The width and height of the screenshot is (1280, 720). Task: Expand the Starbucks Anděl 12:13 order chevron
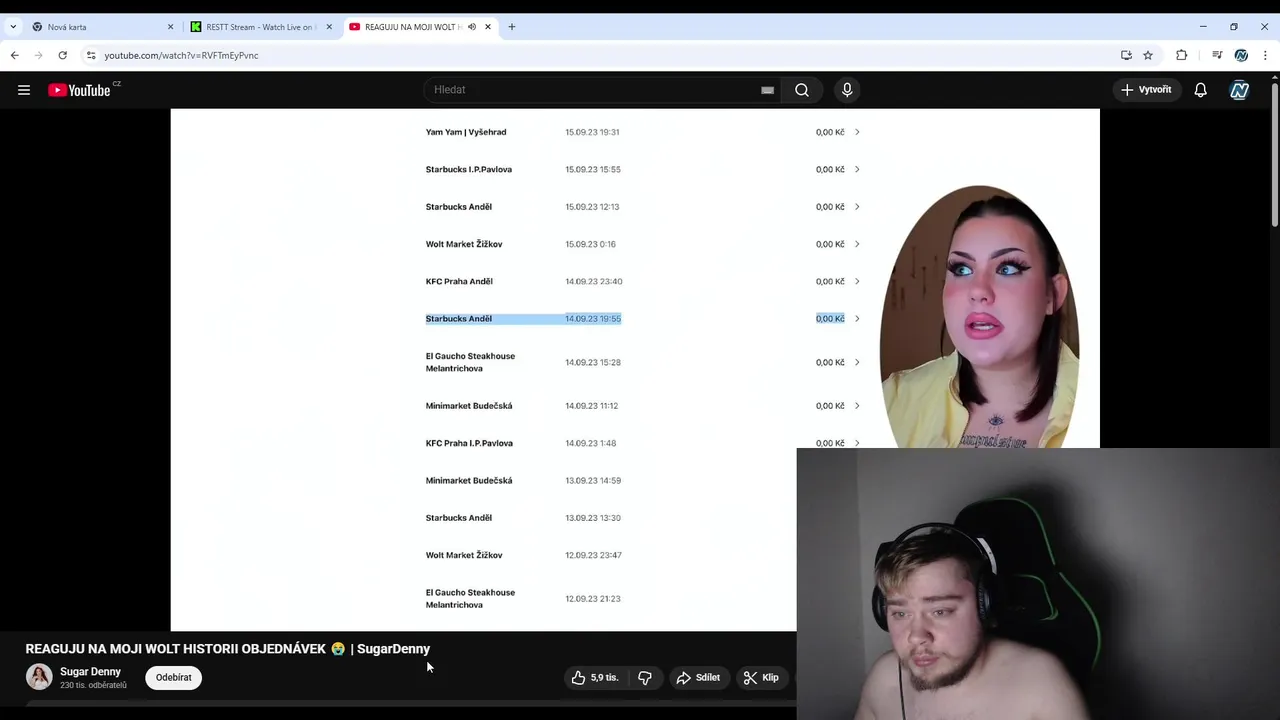[857, 207]
